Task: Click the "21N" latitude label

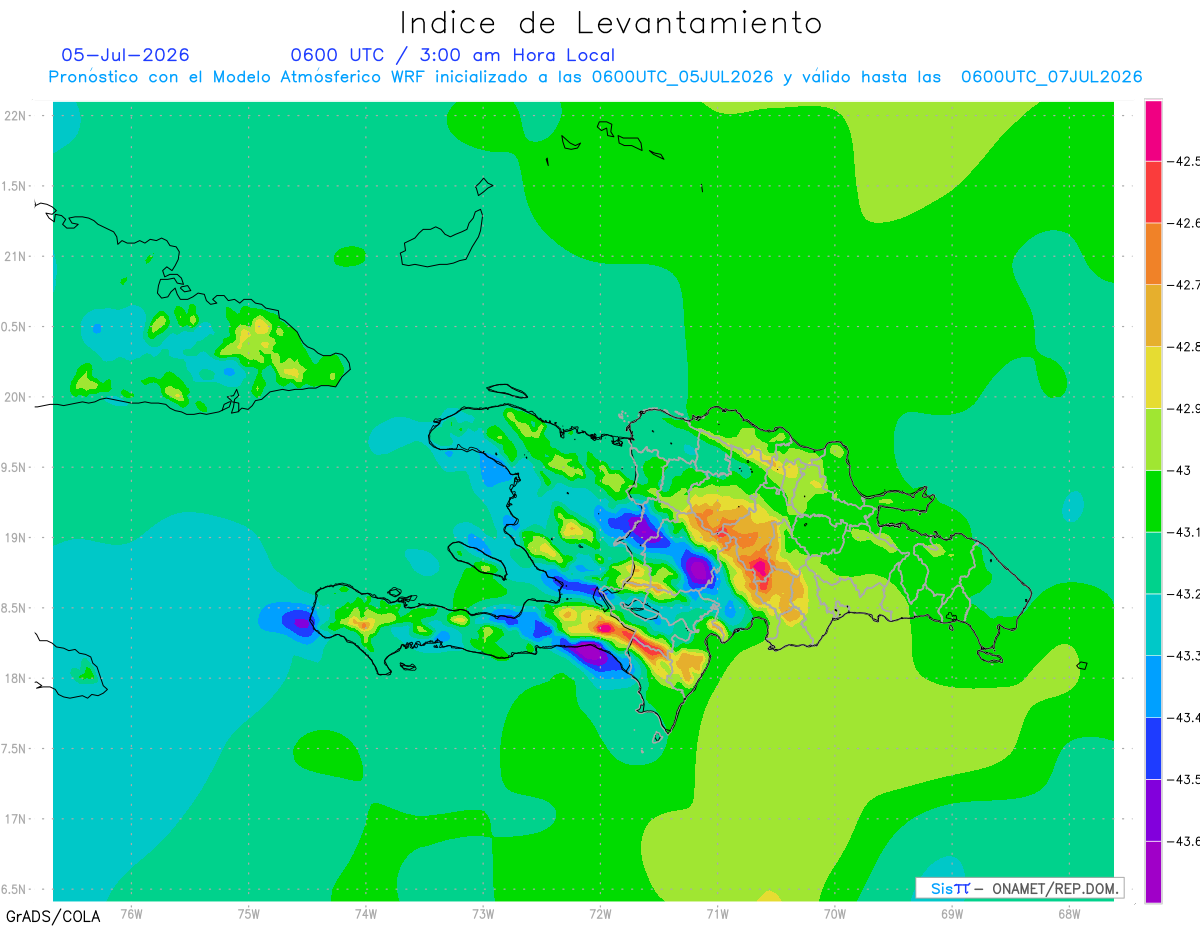Action: pos(15,257)
